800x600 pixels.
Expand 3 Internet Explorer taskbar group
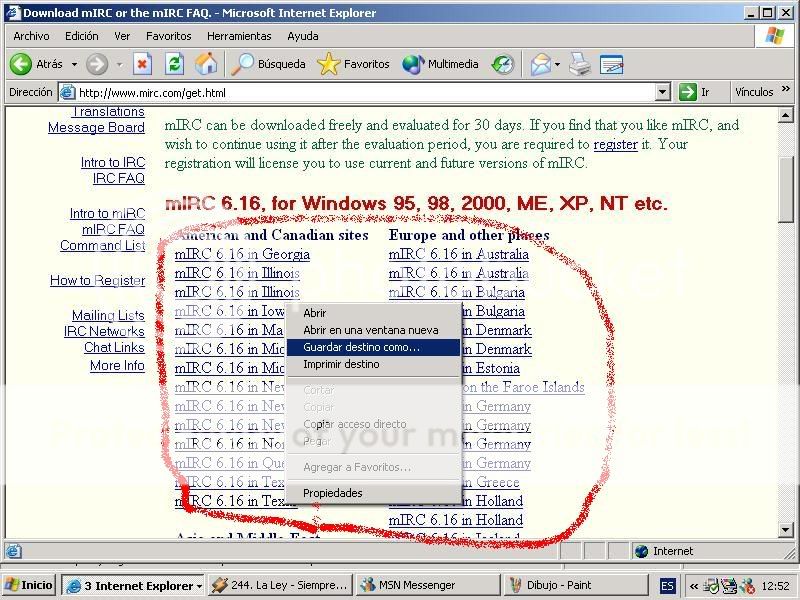[x=133, y=585]
